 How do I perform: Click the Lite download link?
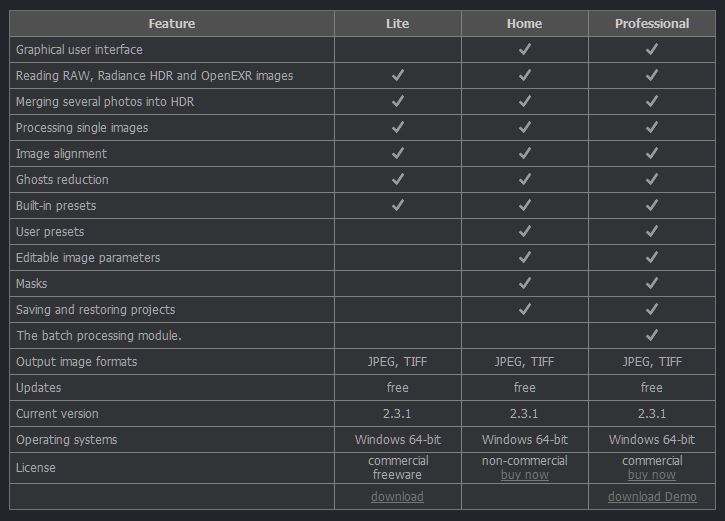[397, 497]
